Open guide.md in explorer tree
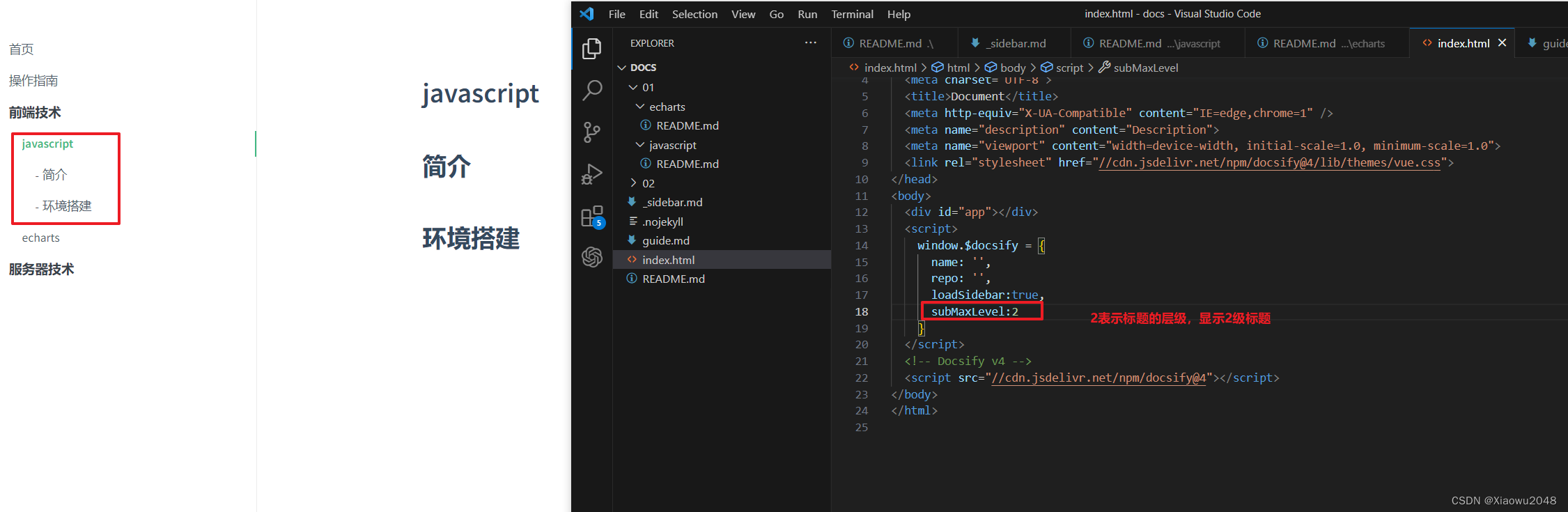Screen dimensions: 1568x512 pyautogui.click(x=722, y=240)
